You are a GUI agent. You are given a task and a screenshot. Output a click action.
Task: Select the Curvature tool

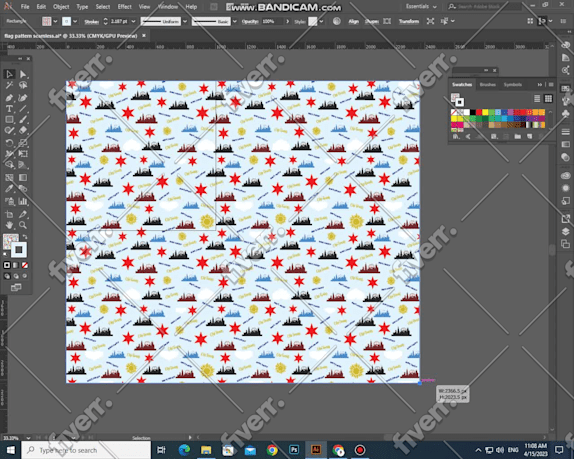(x=23, y=98)
